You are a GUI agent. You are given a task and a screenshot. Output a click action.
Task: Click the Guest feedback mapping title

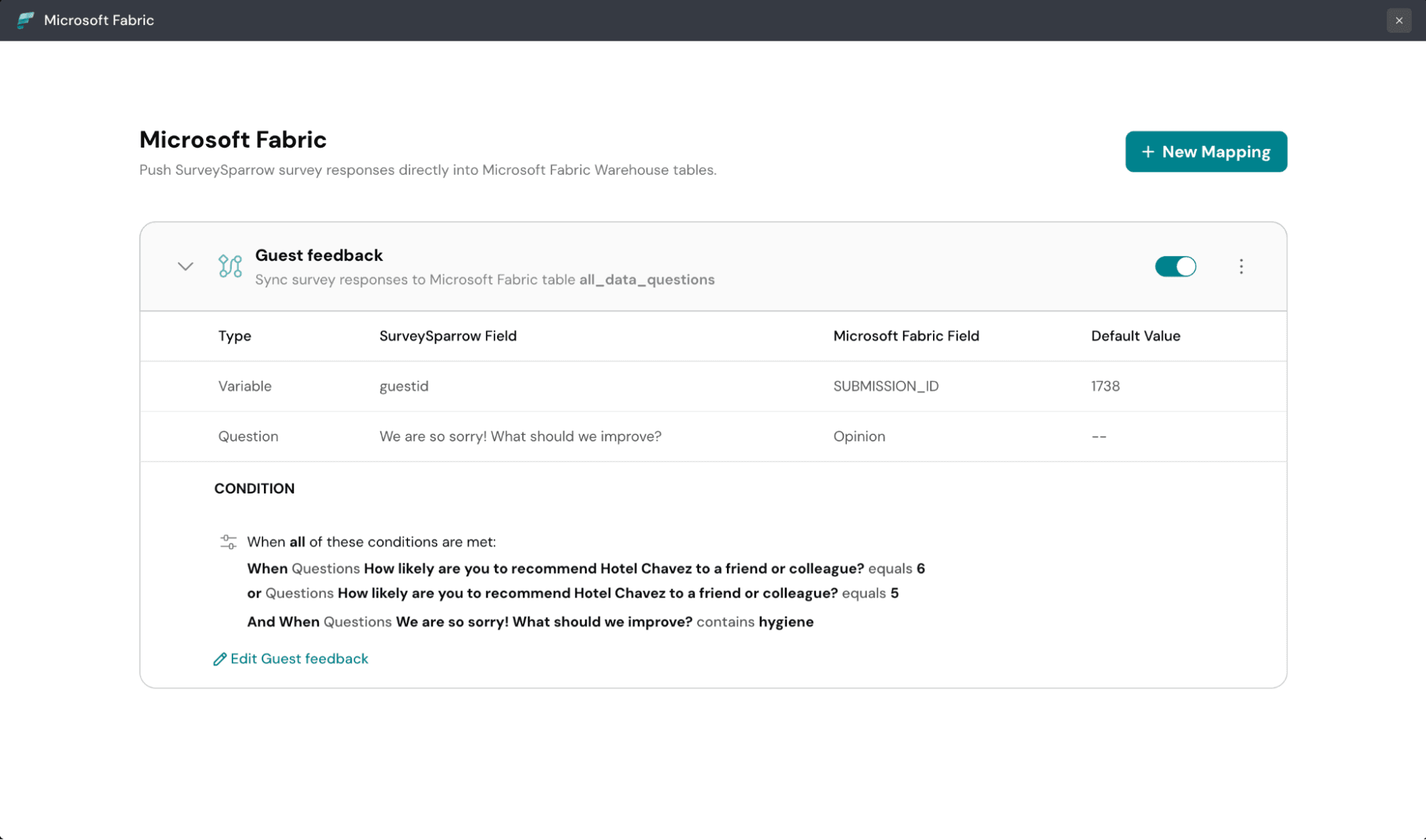319,255
